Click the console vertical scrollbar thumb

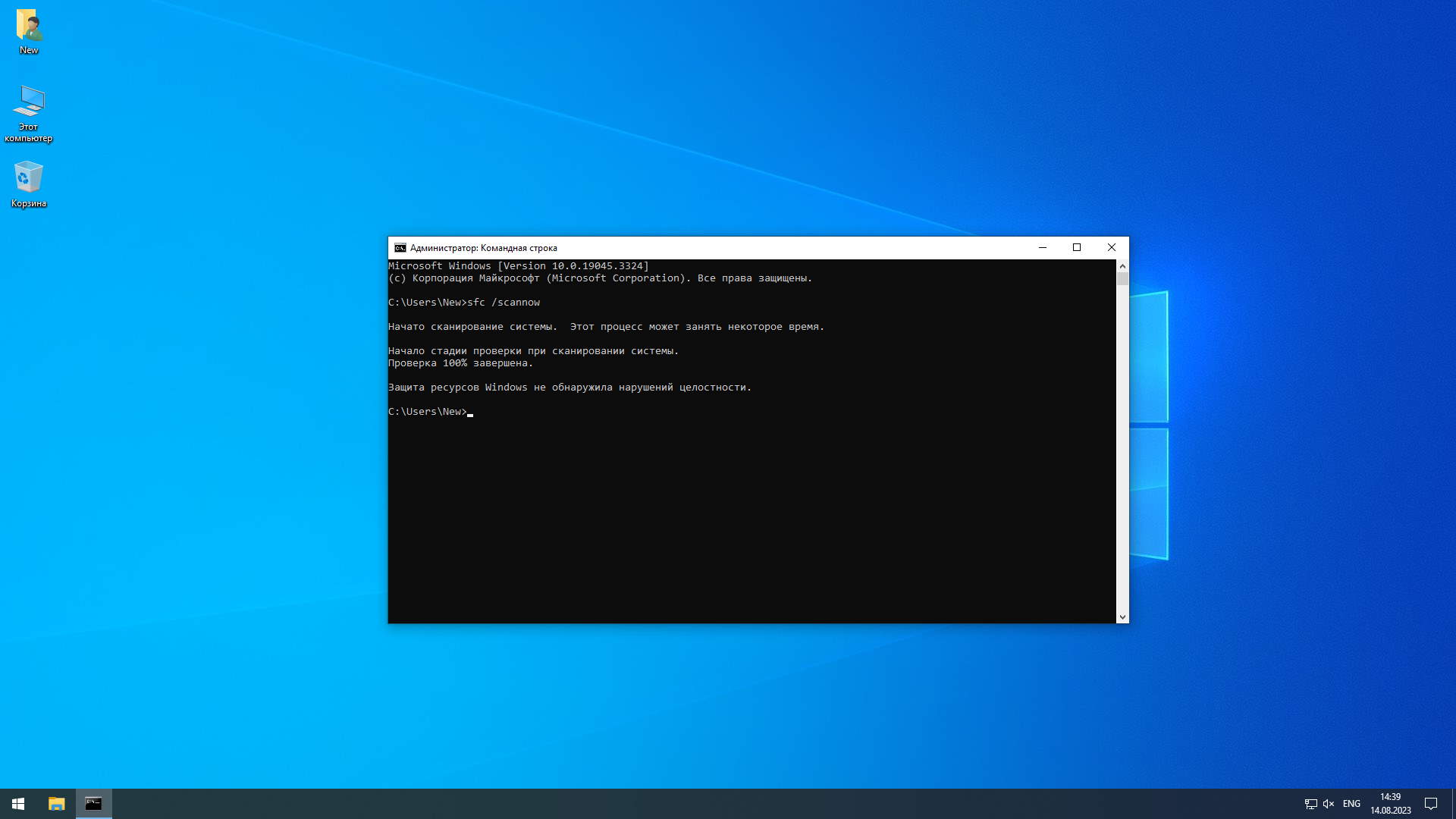tap(1122, 279)
